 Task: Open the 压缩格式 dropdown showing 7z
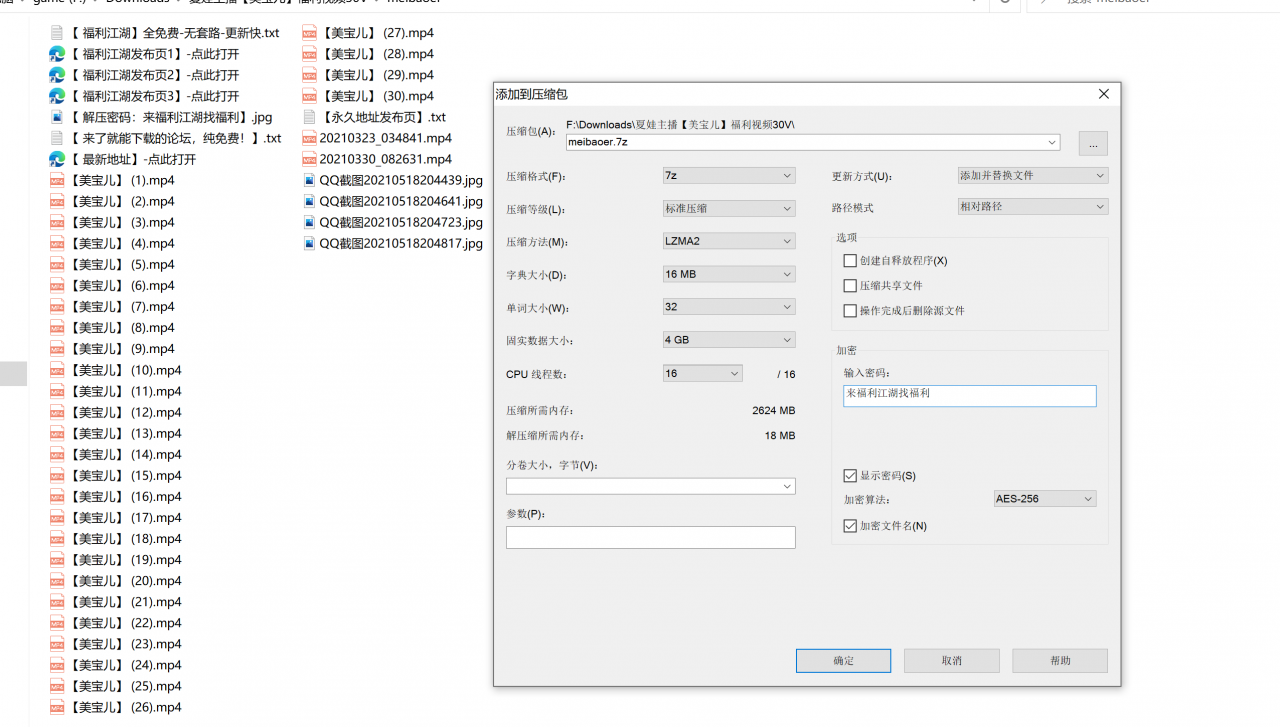[x=729, y=176]
